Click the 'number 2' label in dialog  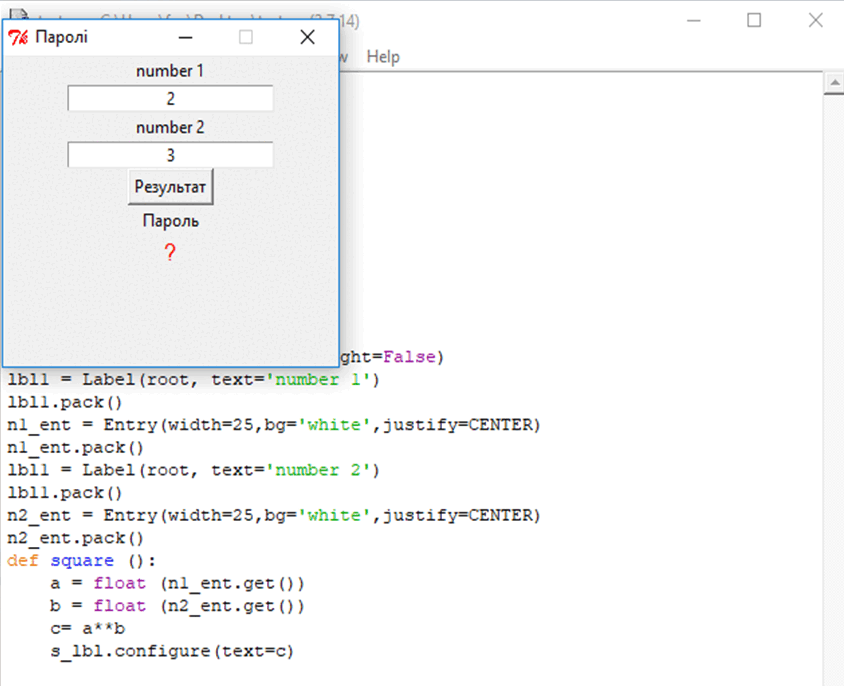coord(170,127)
